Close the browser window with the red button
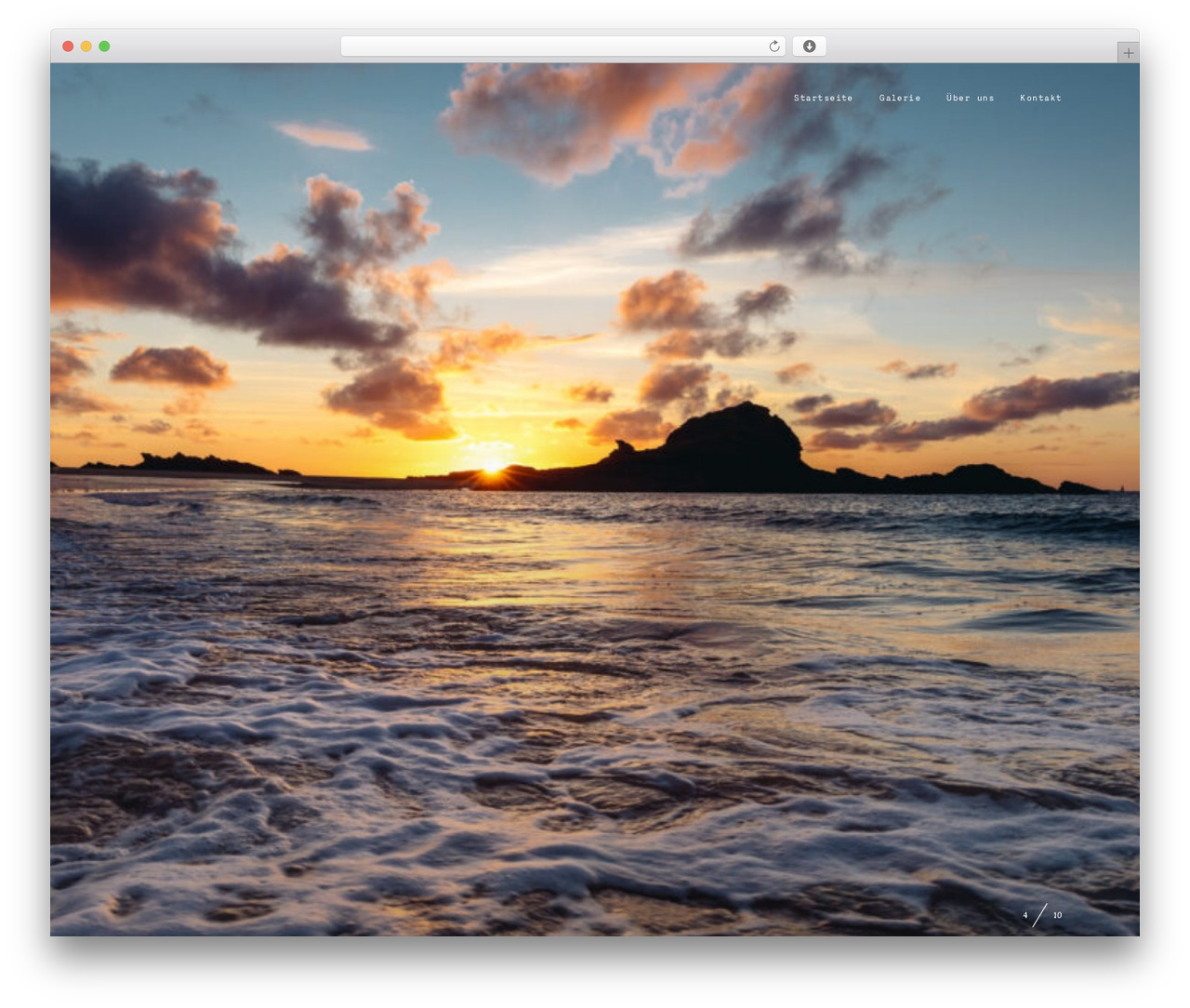 click(68, 46)
